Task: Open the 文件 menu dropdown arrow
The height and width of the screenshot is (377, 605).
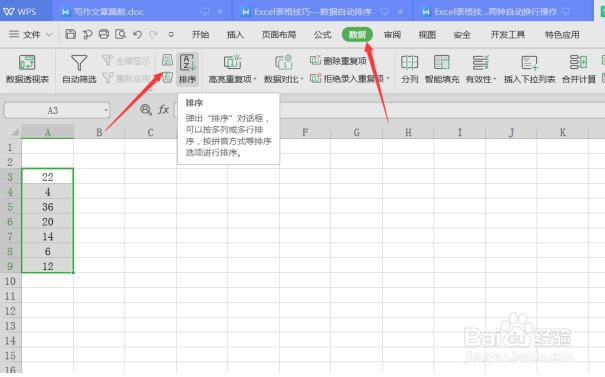Action: click(x=49, y=35)
